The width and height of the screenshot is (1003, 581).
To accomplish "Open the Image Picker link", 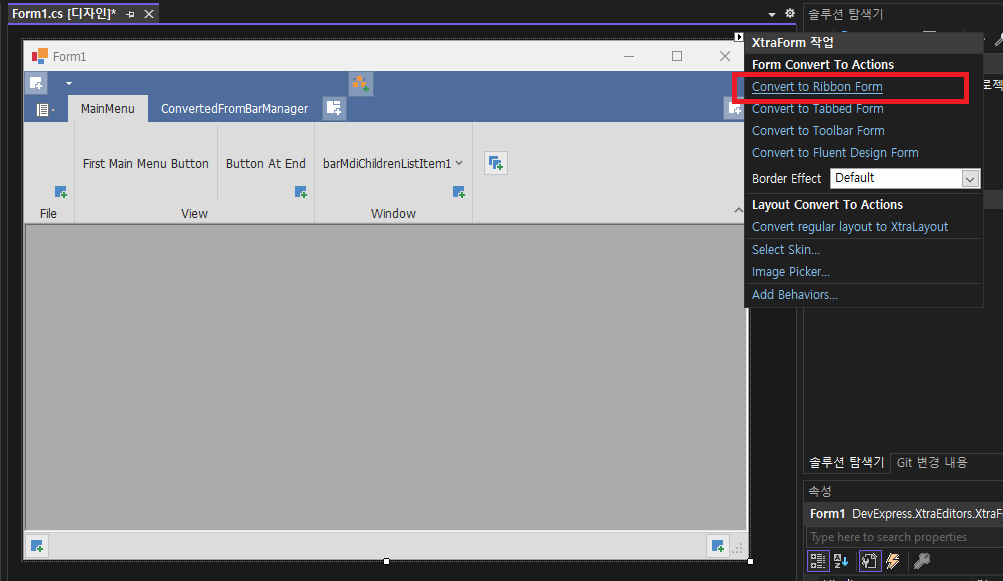I will pyautogui.click(x=791, y=272).
